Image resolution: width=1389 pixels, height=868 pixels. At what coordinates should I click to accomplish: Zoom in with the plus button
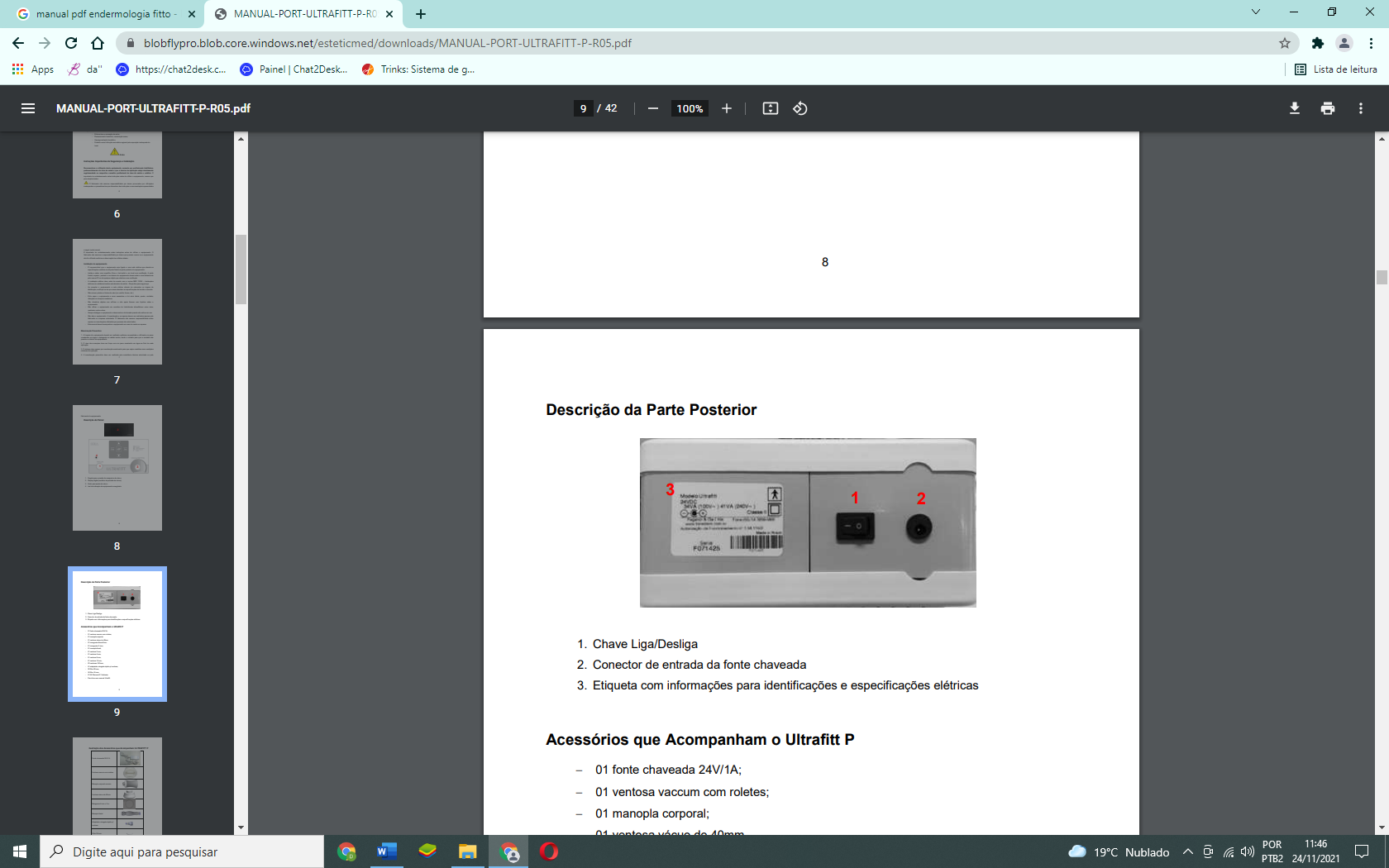[x=727, y=108]
